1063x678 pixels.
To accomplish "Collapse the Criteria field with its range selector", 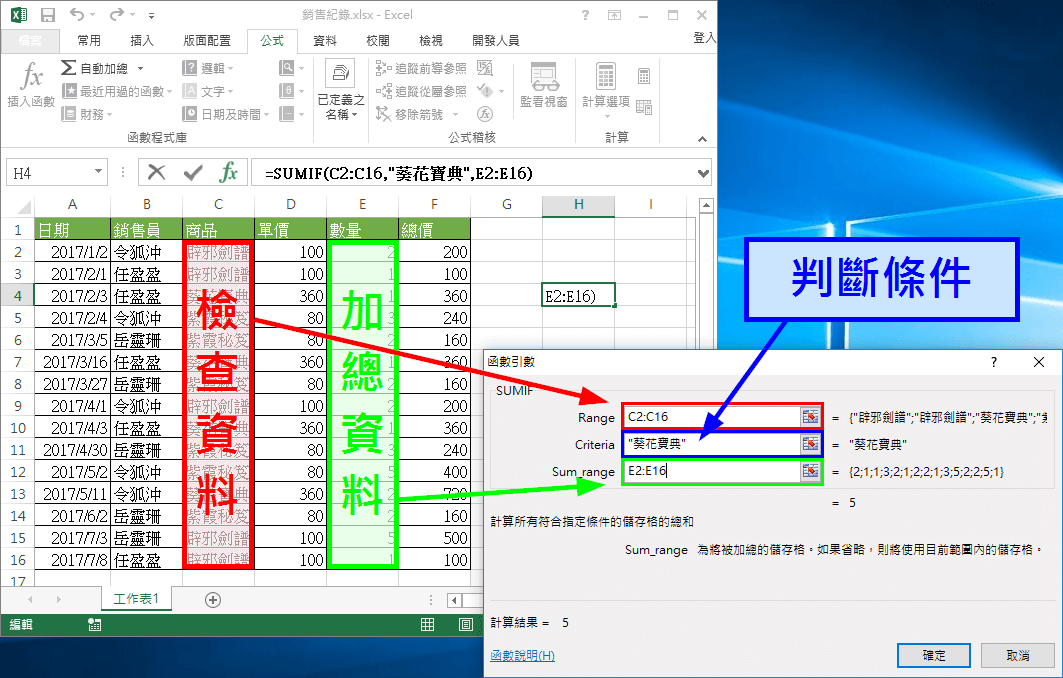I will 812,444.
